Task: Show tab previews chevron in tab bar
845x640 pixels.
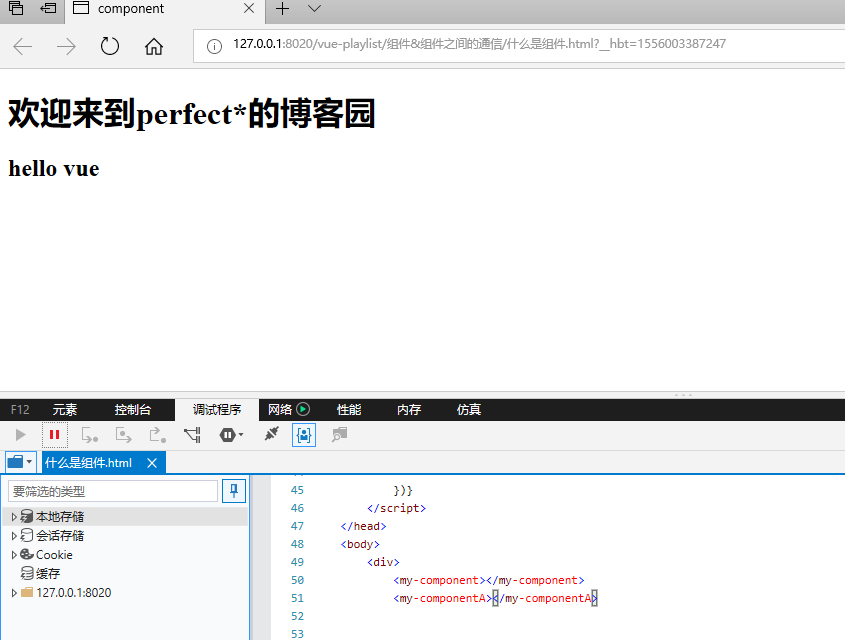Action: (314, 9)
